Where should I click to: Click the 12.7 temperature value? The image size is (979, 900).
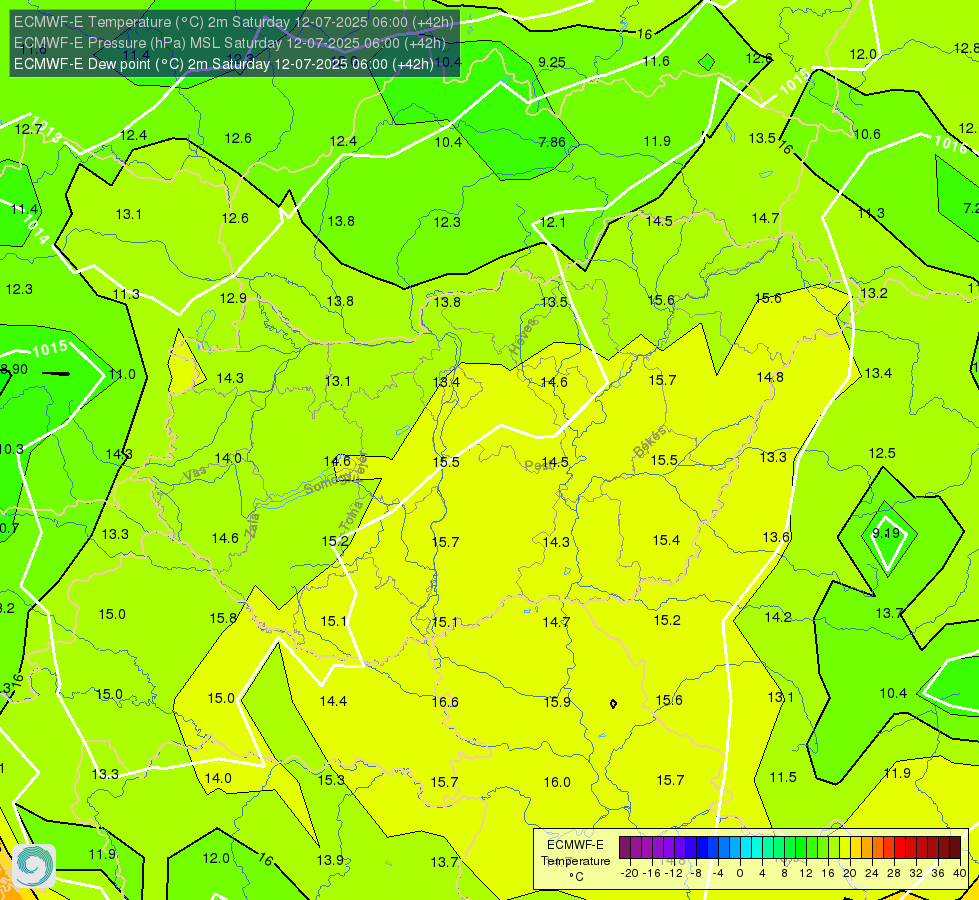(28, 129)
